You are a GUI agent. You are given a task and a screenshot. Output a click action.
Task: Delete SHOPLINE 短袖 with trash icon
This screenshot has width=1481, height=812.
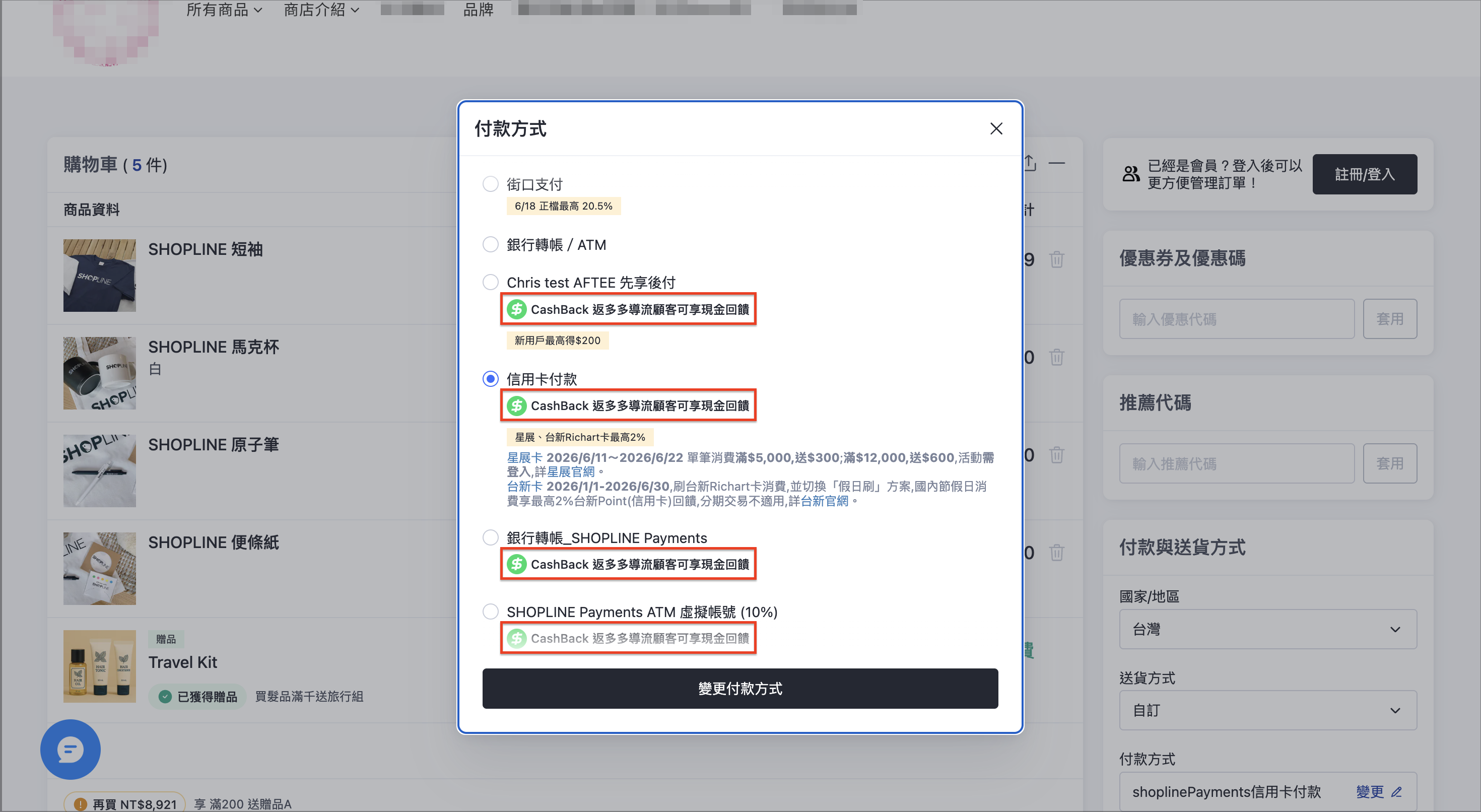click(1057, 259)
